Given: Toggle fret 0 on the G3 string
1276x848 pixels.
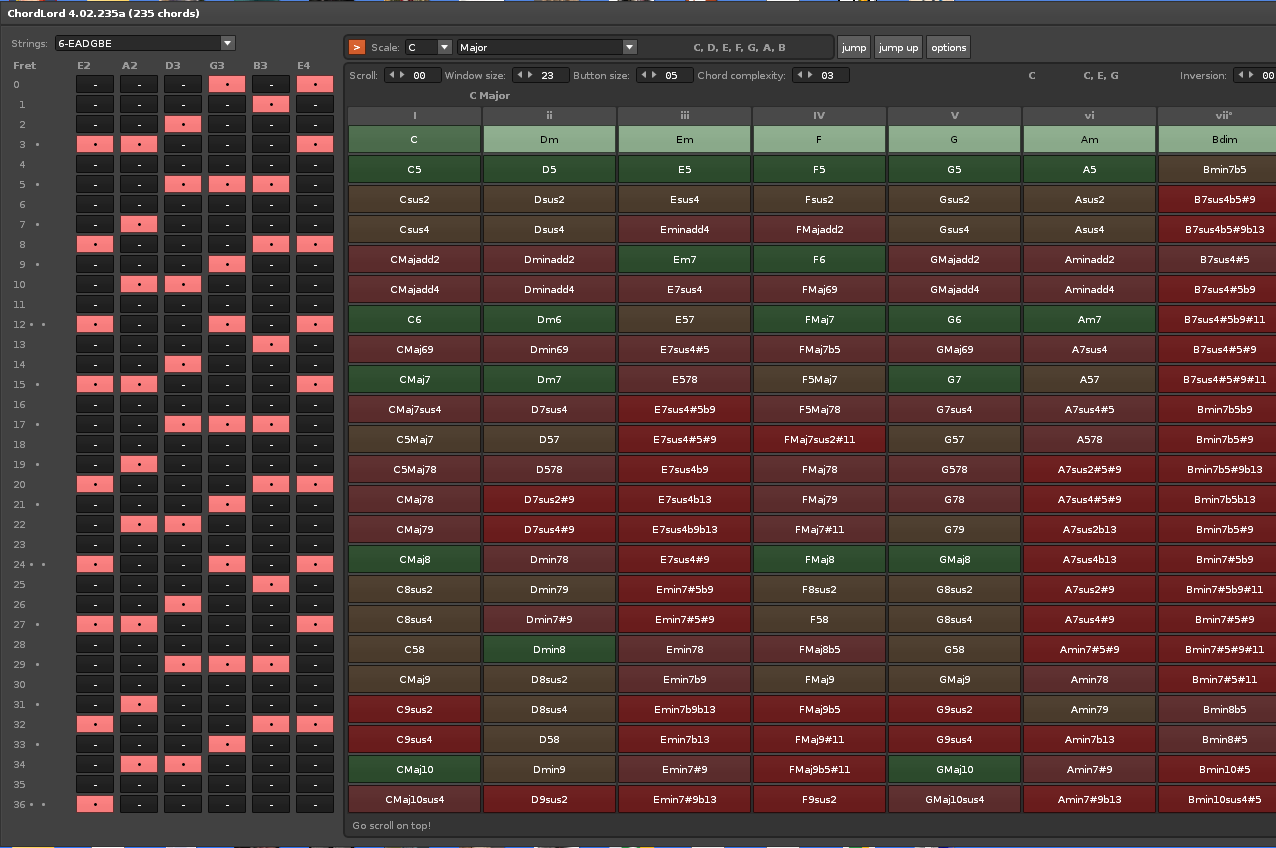Looking at the screenshot, I should coord(227,85).
